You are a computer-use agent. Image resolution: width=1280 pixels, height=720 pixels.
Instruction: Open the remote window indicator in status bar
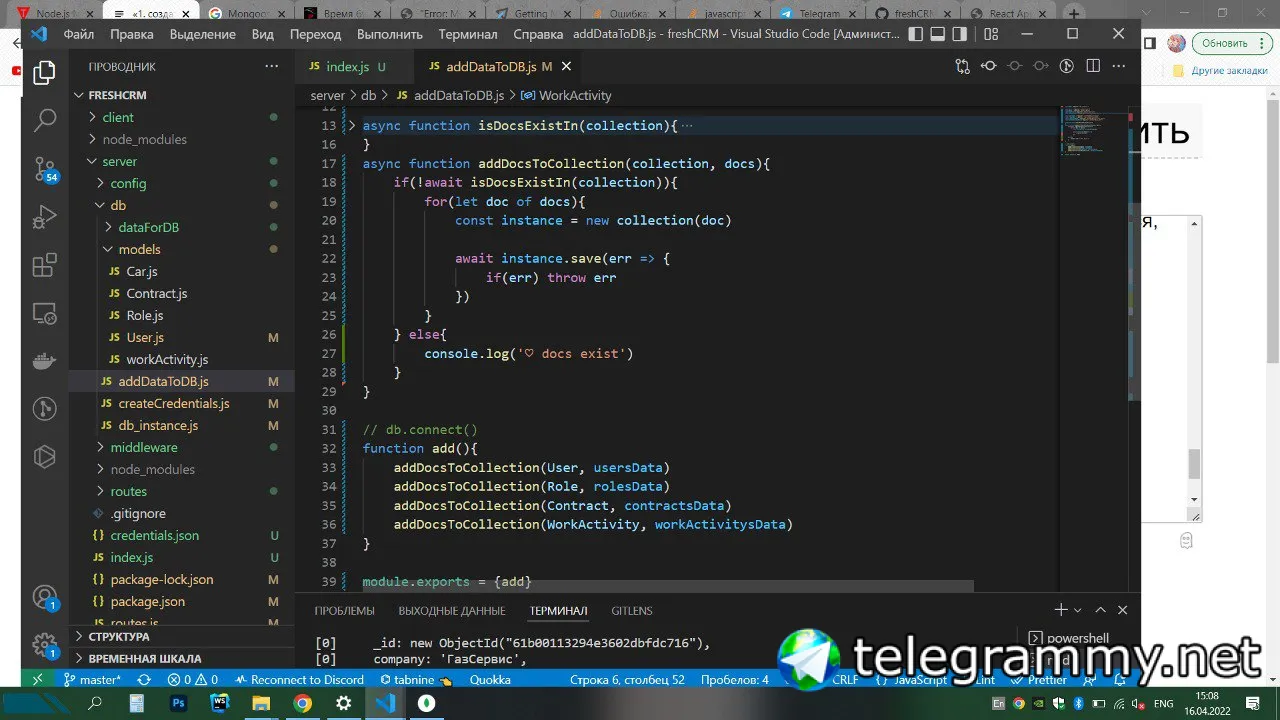coord(37,680)
